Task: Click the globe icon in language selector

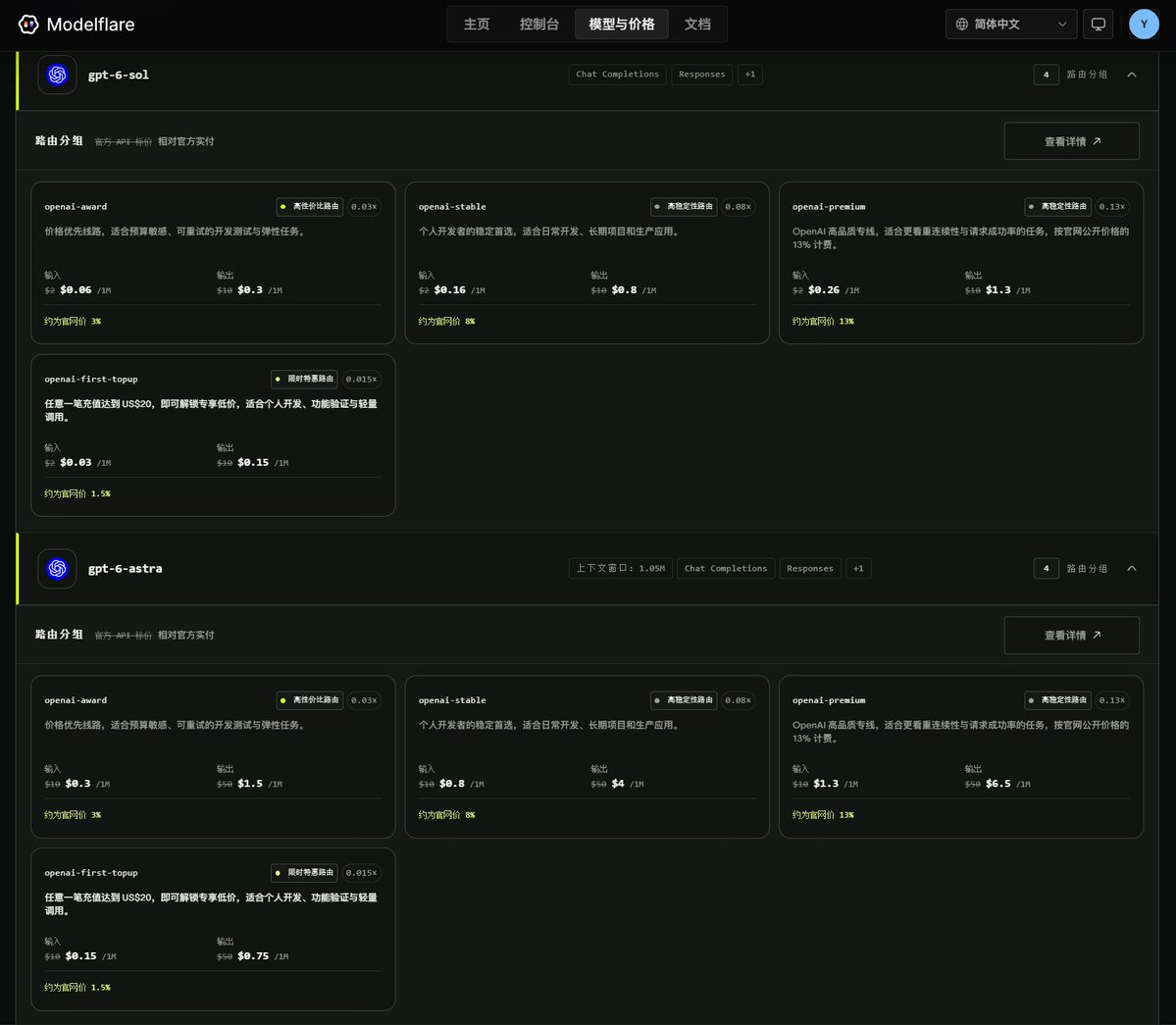Action: [x=961, y=24]
